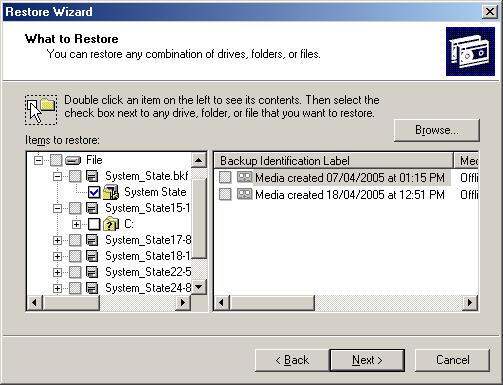Tick the checkbox for Media created 18/04/2005
The height and width of the screenshot is (385, 503).
pyautogui.click(x=225, y=194)
